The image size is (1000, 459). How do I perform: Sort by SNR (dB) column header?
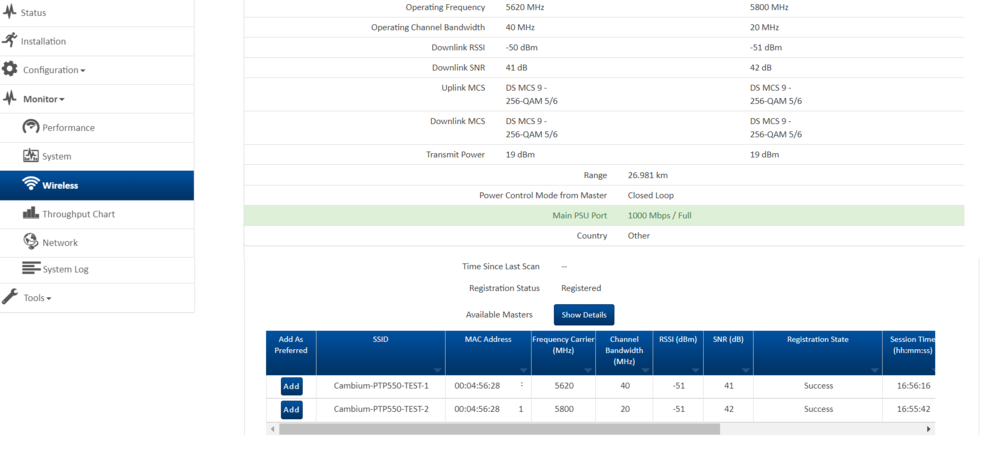pyautogui.click(x=727, y=340)
